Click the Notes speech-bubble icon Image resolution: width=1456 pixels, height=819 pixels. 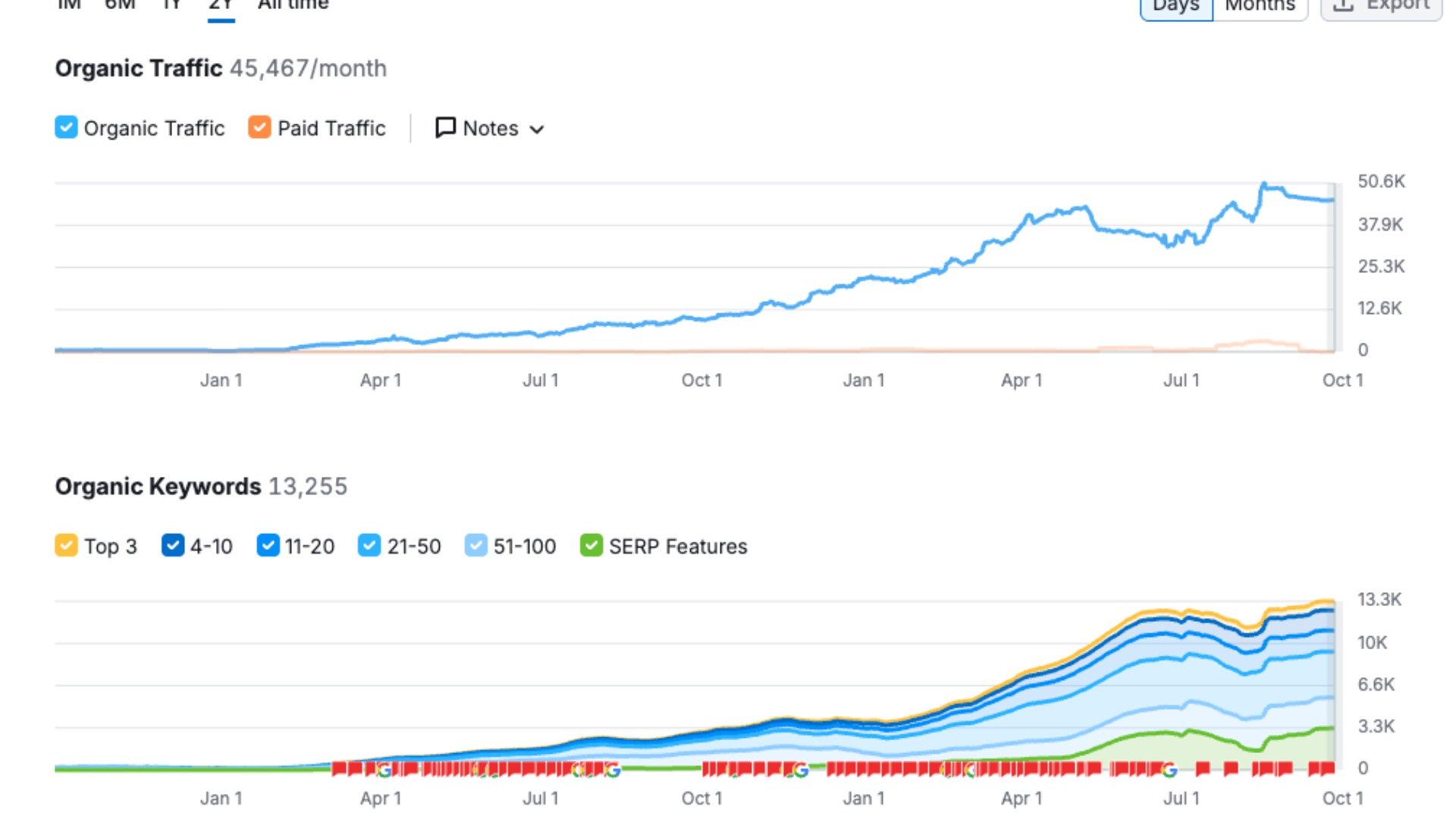tap(445, 127)
